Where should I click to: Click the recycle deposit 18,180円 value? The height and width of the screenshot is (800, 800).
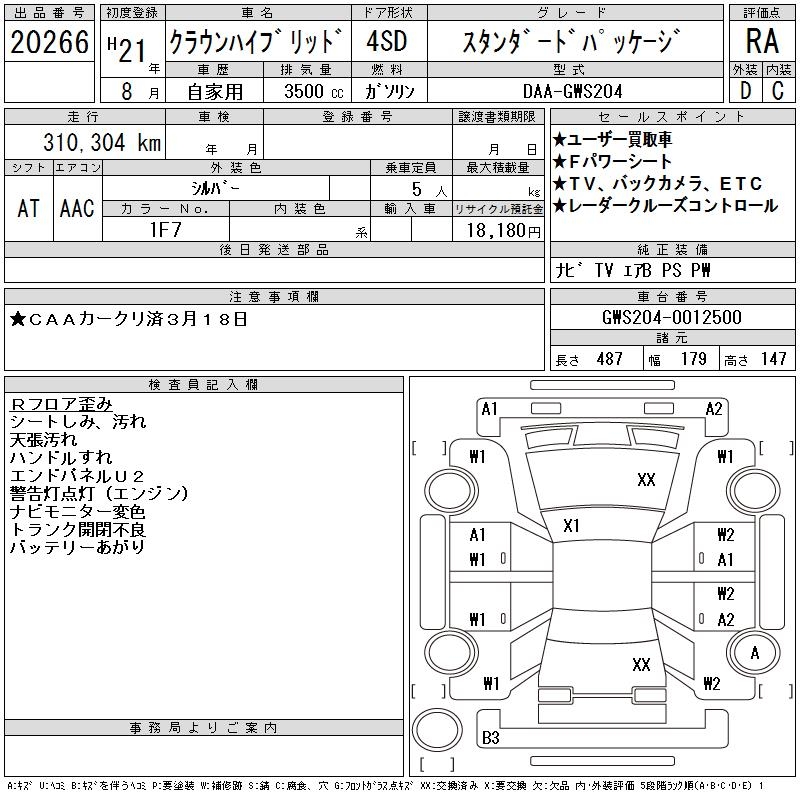(498, 230)
